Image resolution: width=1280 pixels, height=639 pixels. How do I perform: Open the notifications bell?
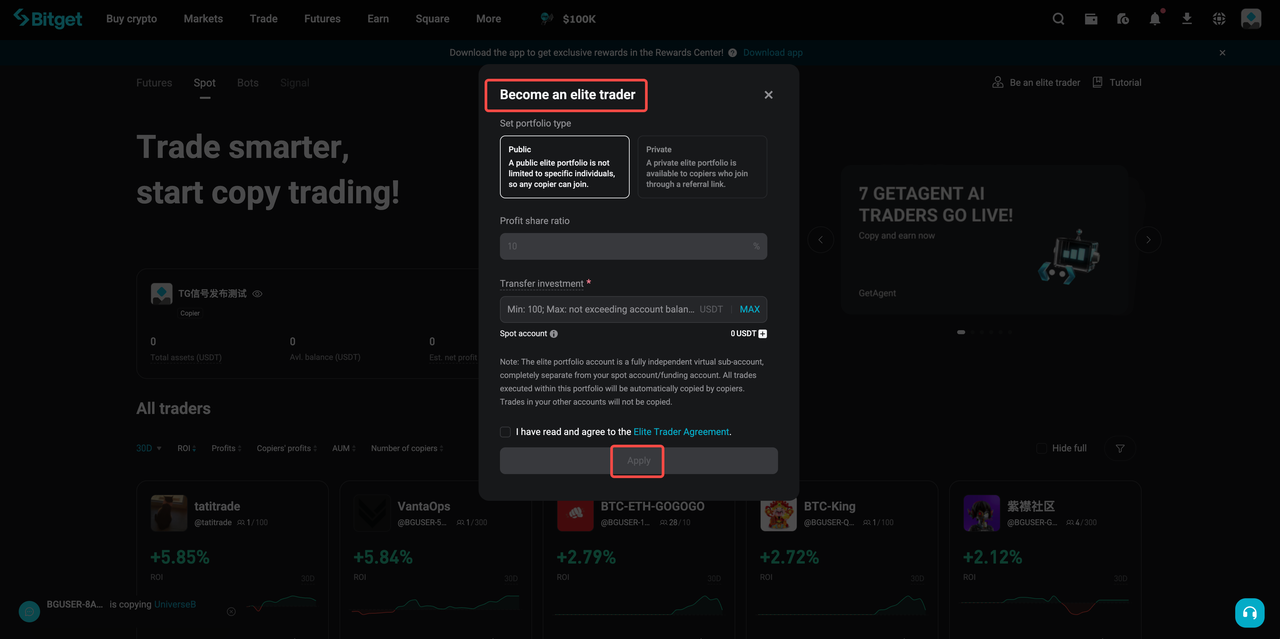click(x=1154, y=18)
